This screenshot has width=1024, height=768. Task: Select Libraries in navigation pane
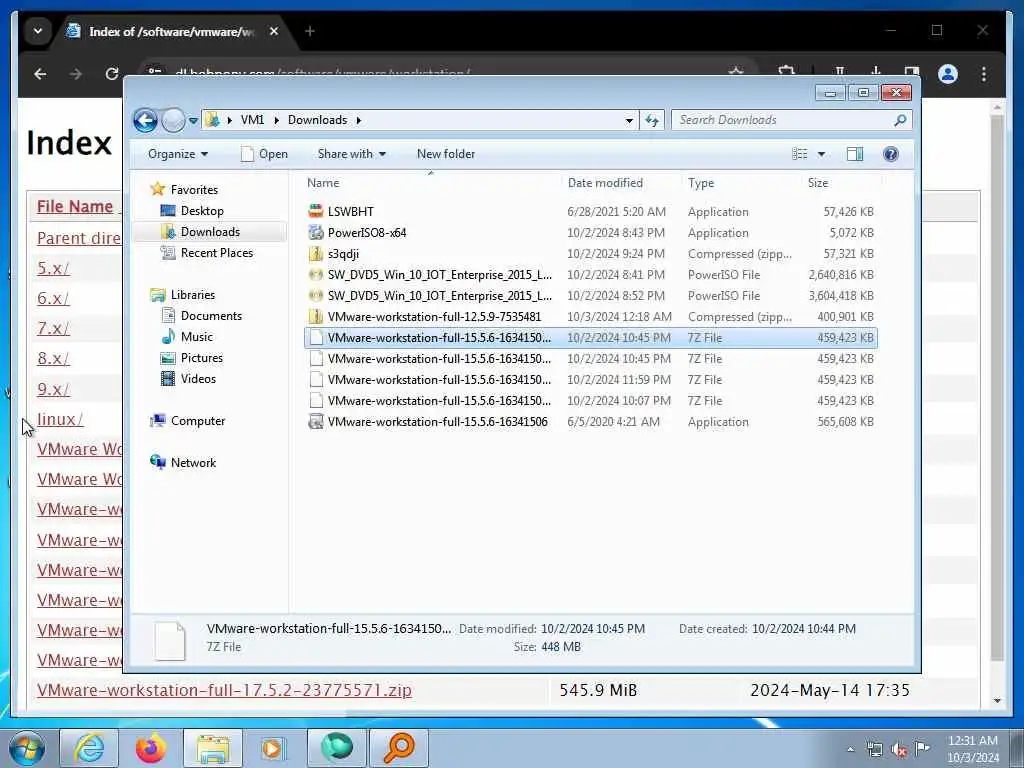pyautogui.click(x=193, y=295)
